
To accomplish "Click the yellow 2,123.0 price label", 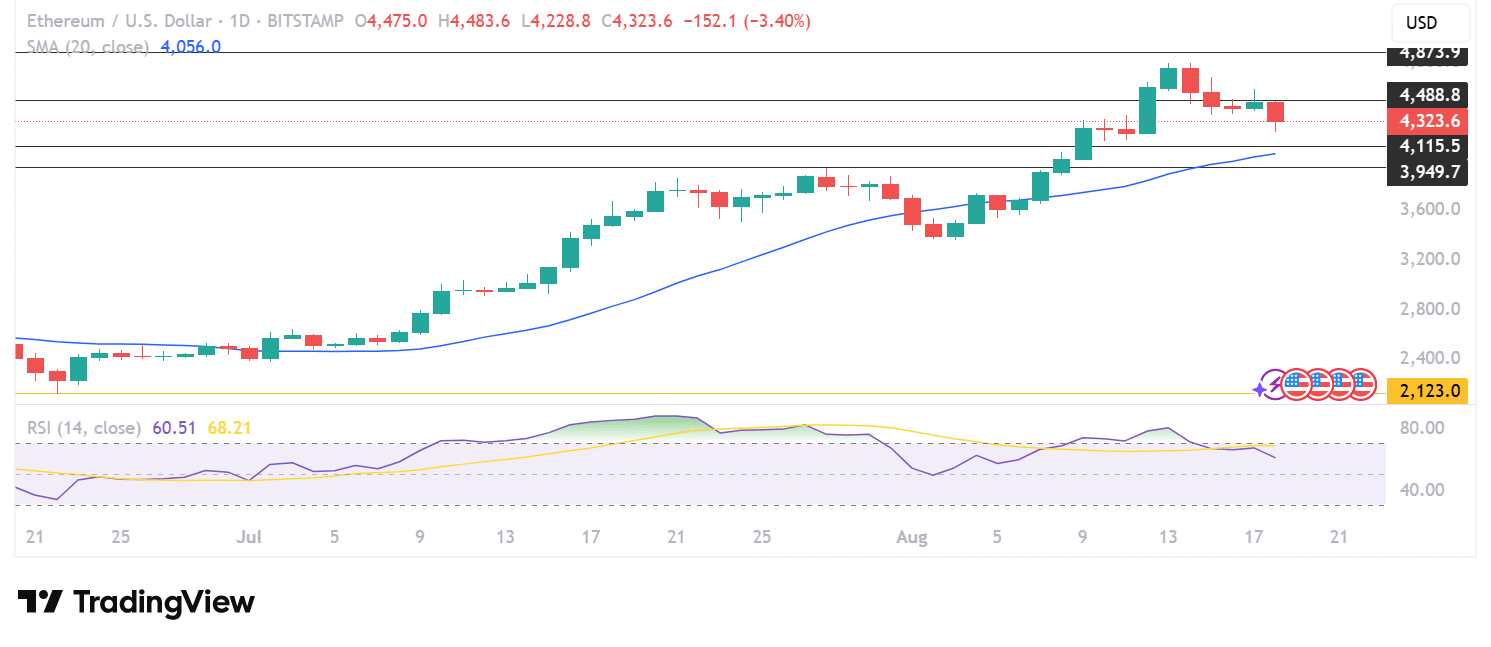I will [1429, 390].
